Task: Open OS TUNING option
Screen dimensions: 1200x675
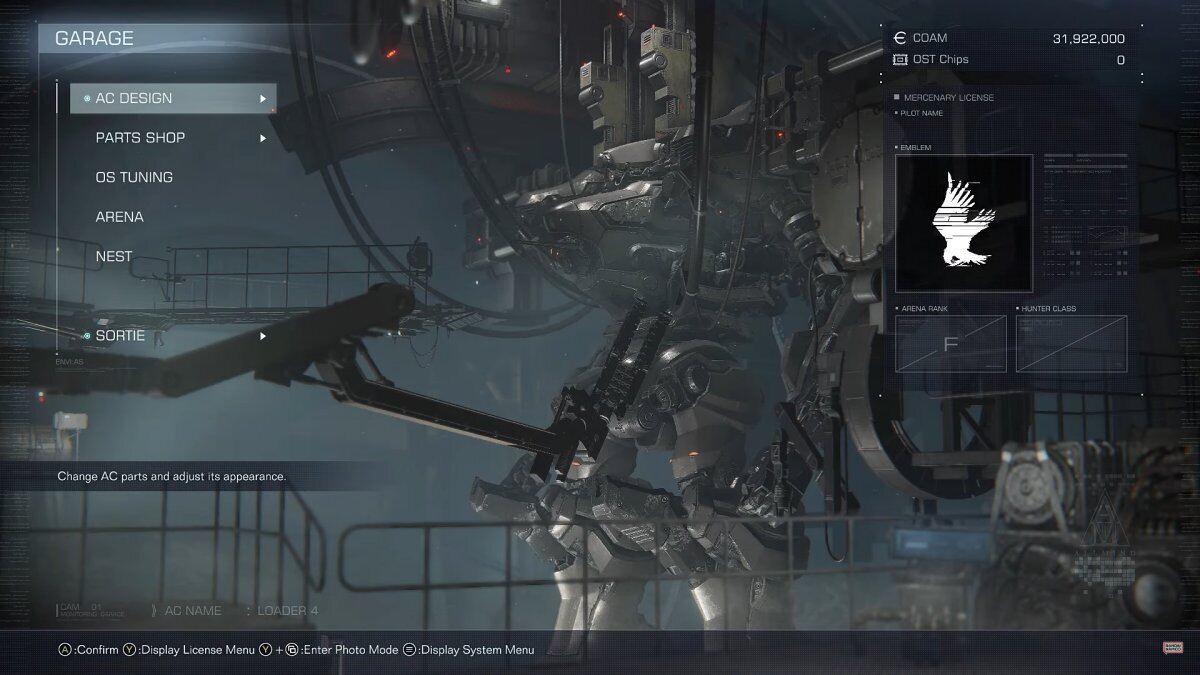Action: coord(134,177)
